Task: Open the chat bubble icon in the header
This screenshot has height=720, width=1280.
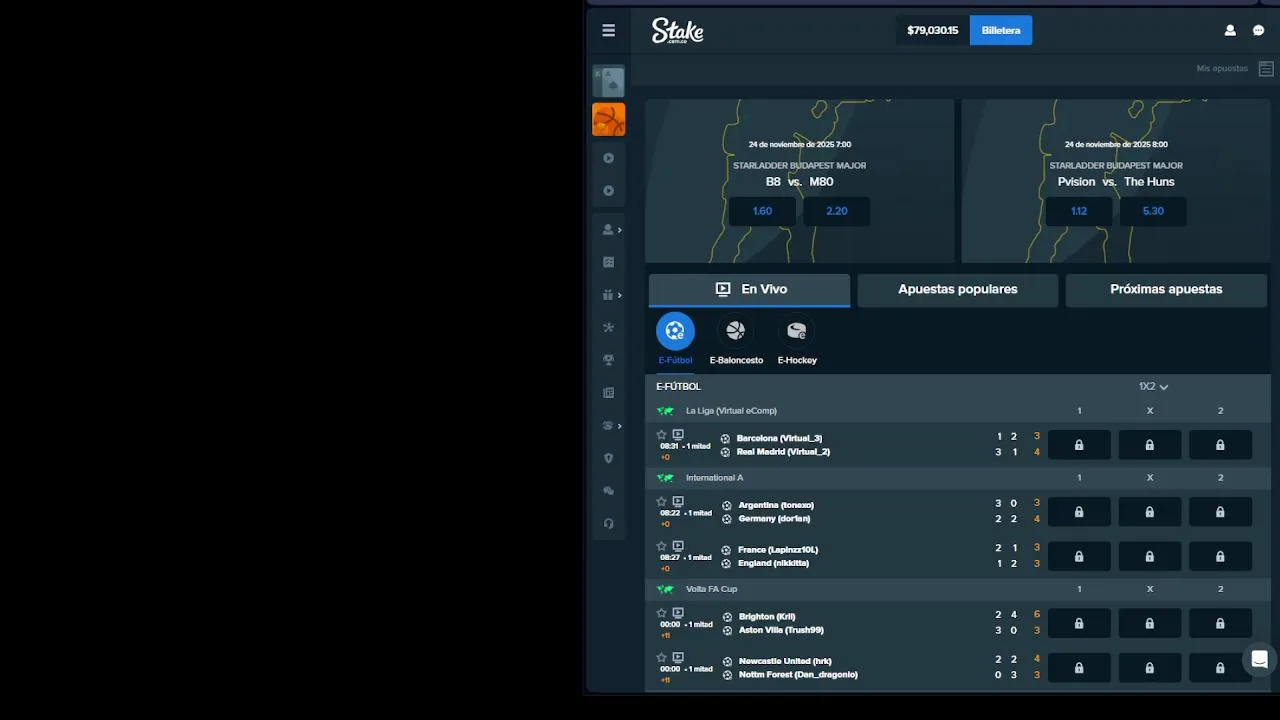Action: [x=1259, y=31]
